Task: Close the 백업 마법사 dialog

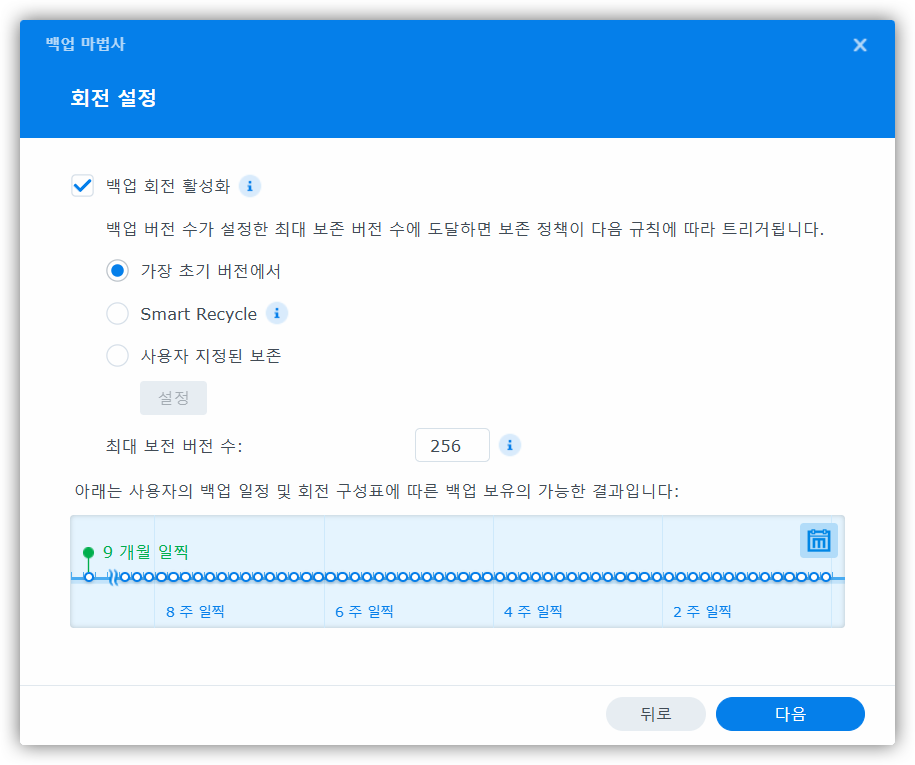Action: 859,45
